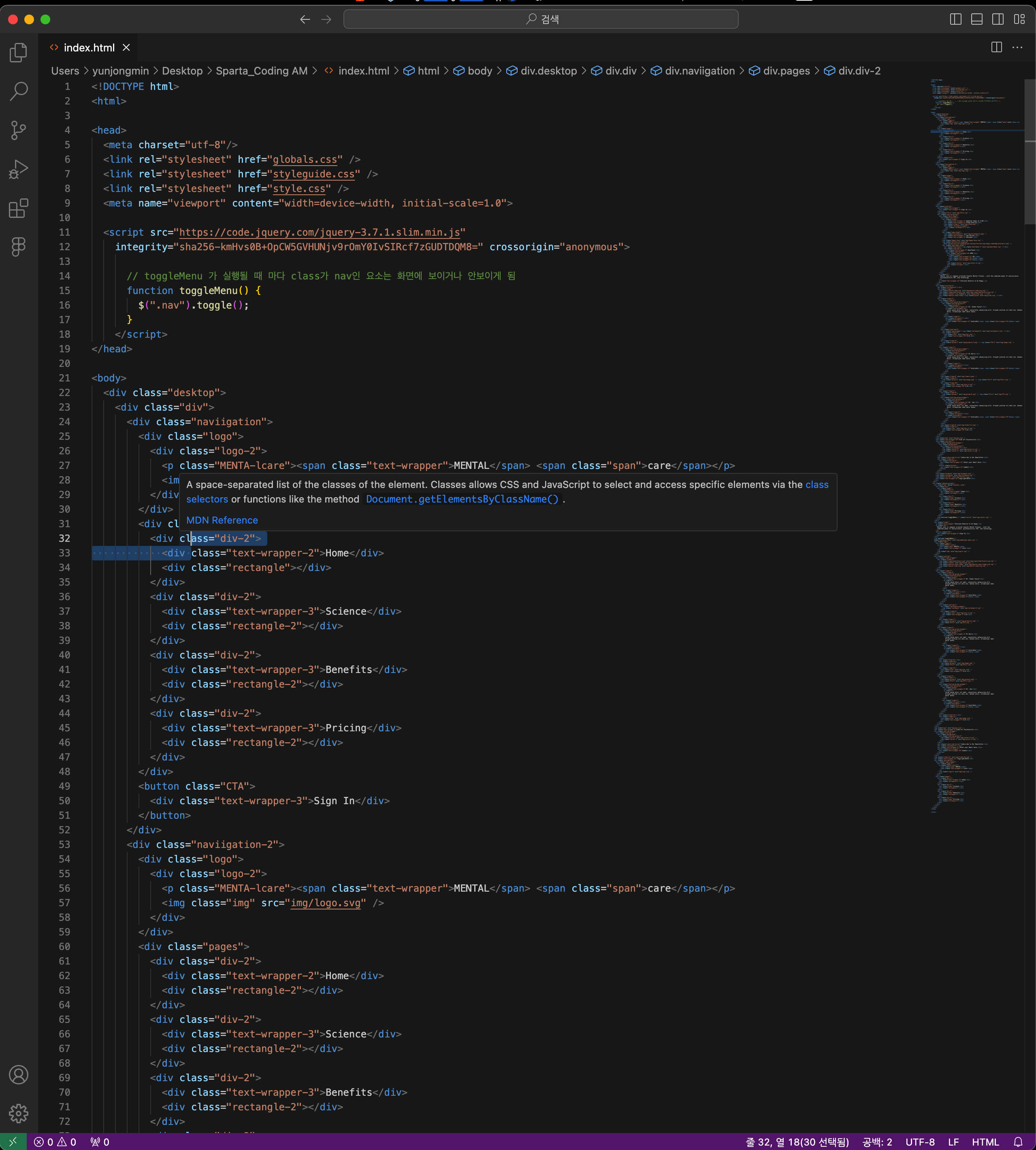Open the Extensions view
The image size is (1036, 1150).
[x=19, y=208]
